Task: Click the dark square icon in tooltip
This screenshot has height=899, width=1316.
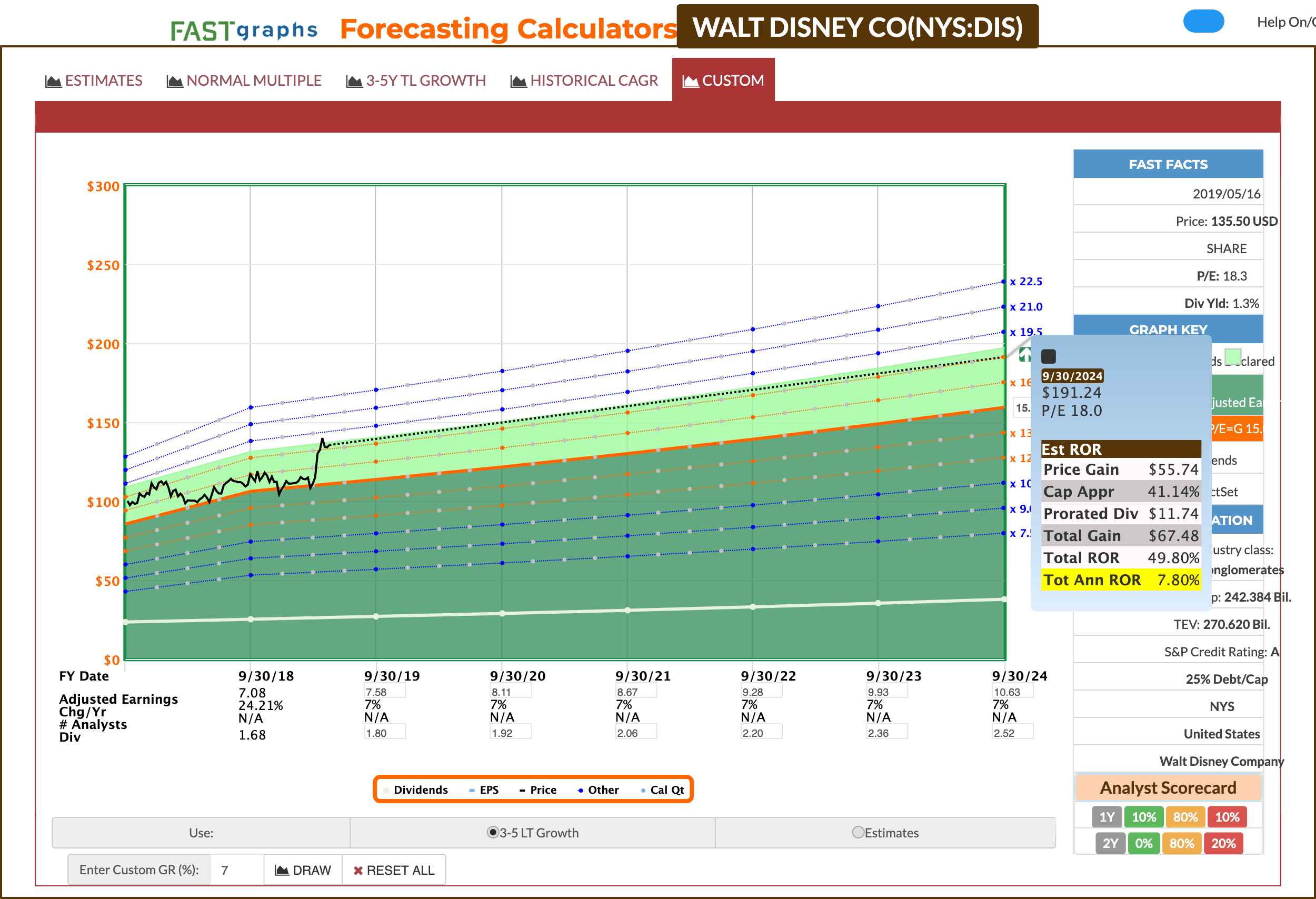Action: click(x=1048, y=356)
